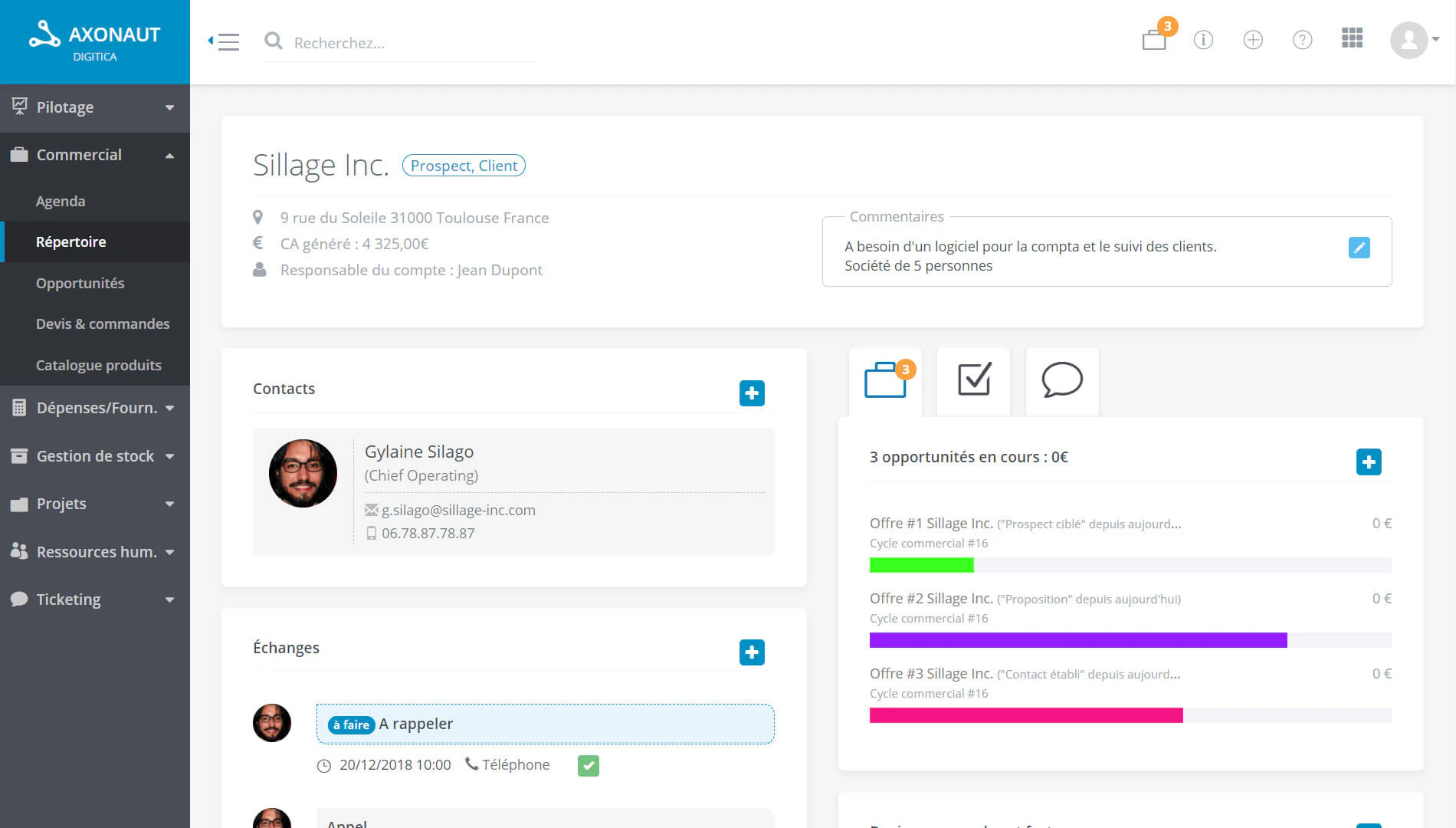Switch to the opportunities briefcase tab

(886, 382)
